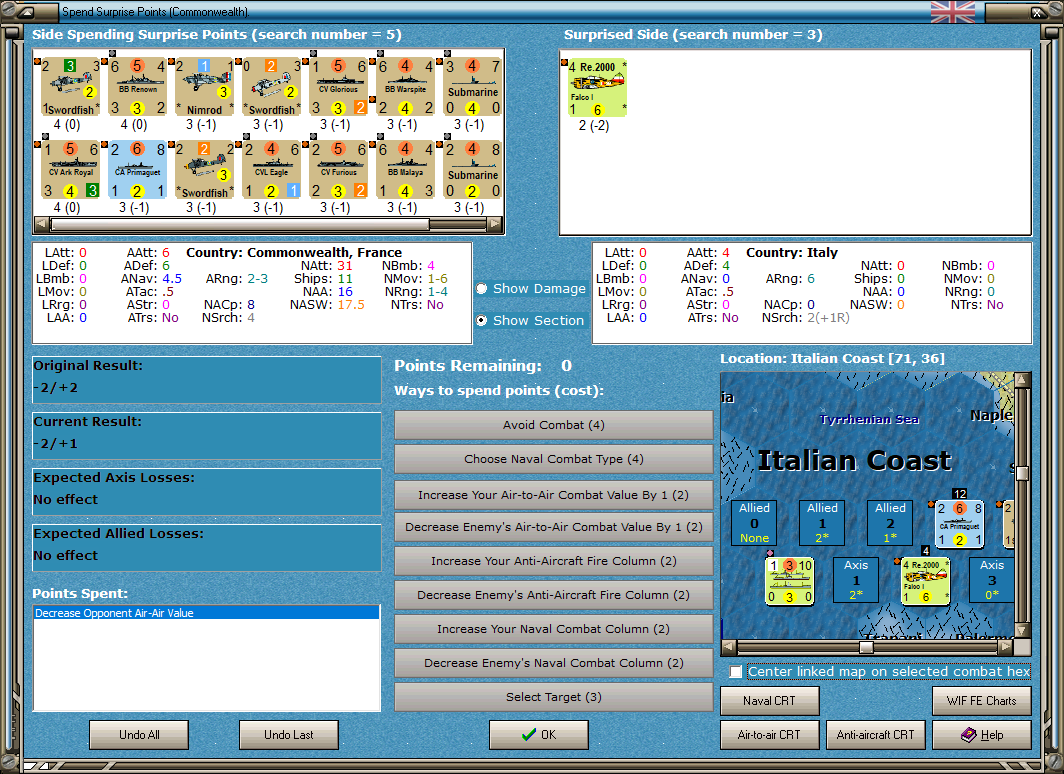1064x774 pixels.
Task: Select the CV Furious carrier counter
Action: click(339, 170)
